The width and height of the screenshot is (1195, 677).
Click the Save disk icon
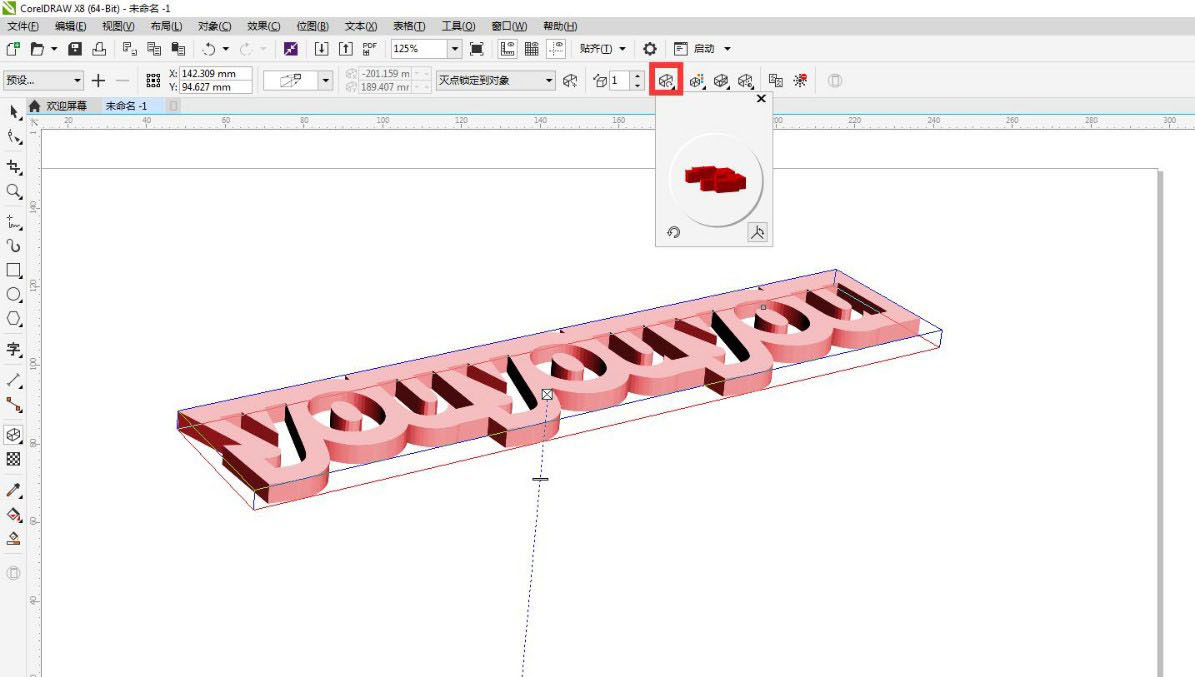click(x=75, y=49)
